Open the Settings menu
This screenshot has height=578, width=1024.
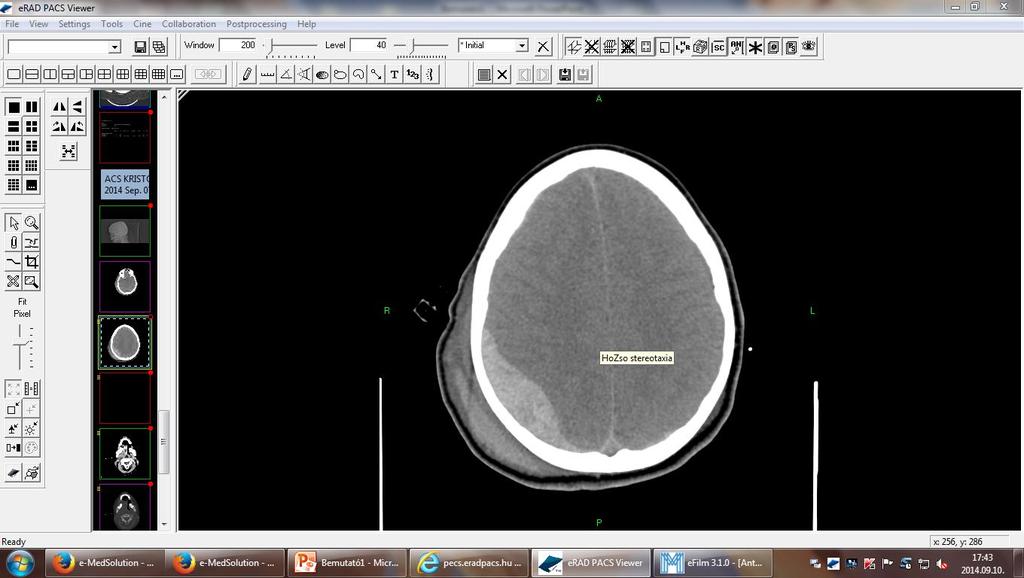74,24
